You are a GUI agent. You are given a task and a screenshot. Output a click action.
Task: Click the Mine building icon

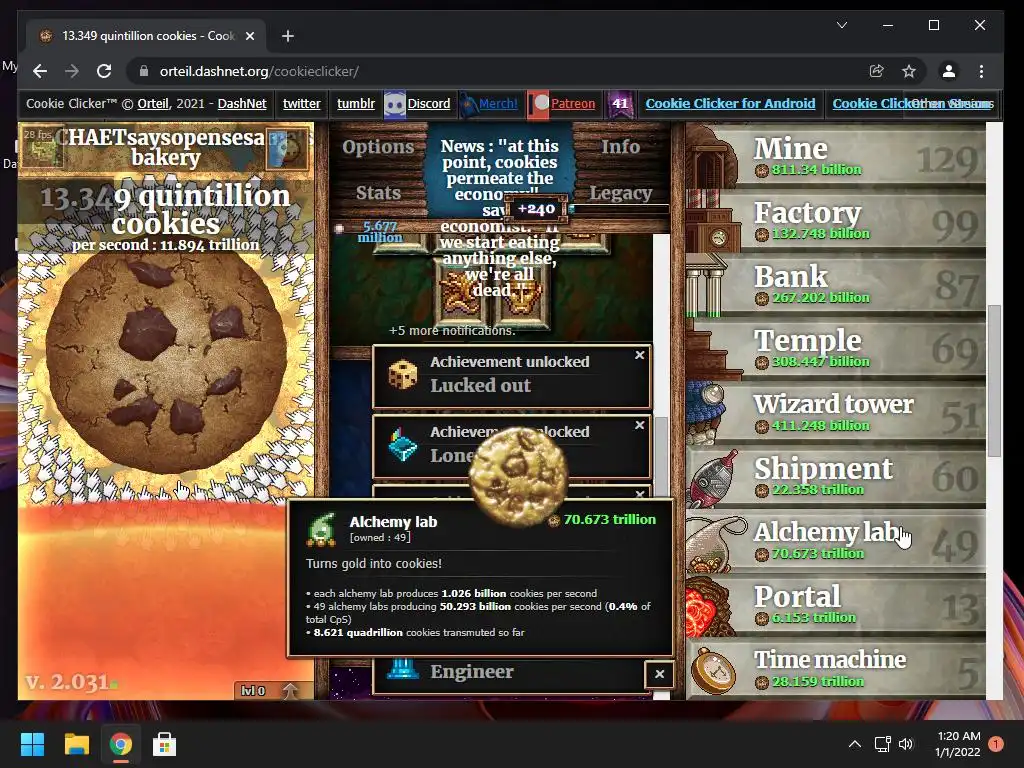pyautogui.click(x=713, y=156)
